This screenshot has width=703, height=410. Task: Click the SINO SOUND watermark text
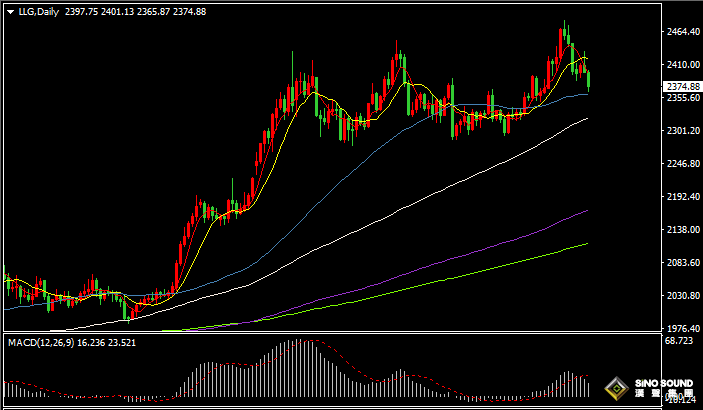click(665, 384)
